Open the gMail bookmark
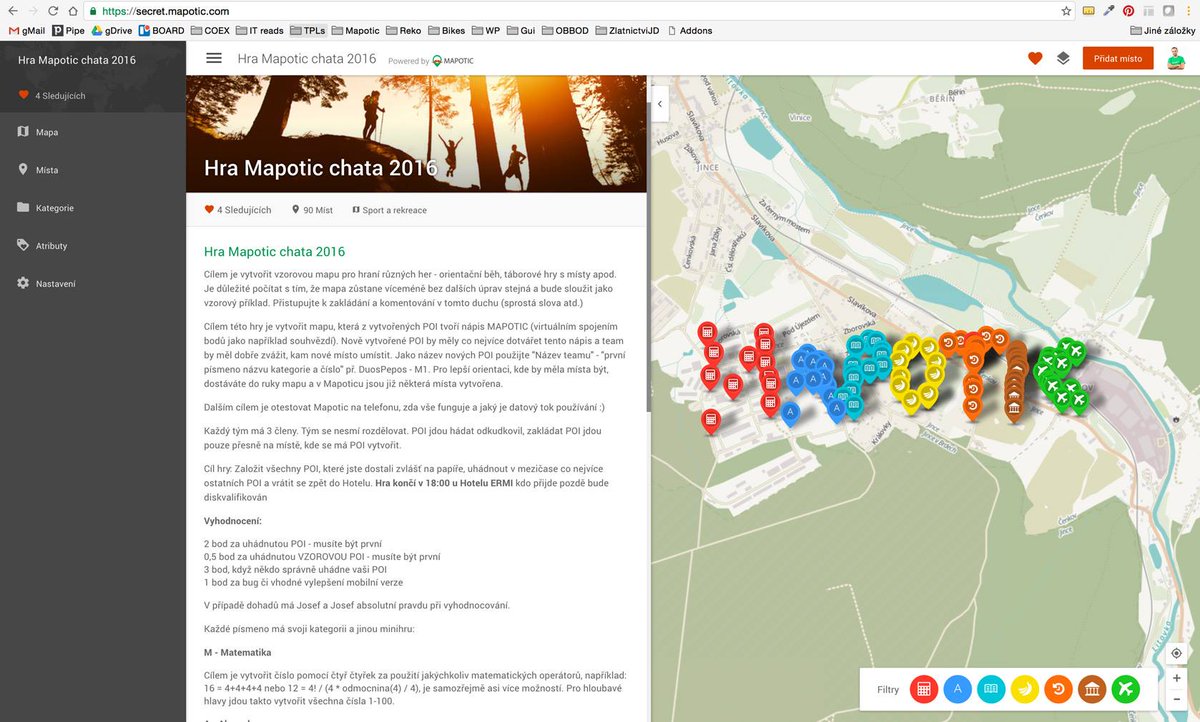This screenshot has width=1200, height=722. tap(26, 30)
